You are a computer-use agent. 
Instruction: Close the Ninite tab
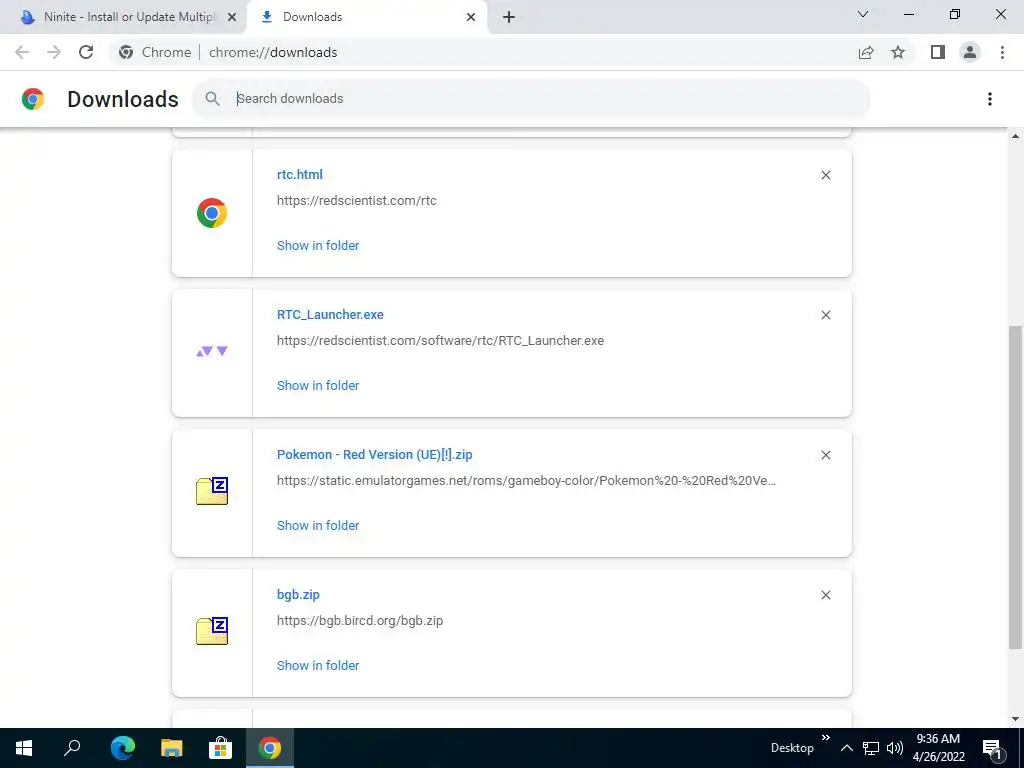(232, 17)
